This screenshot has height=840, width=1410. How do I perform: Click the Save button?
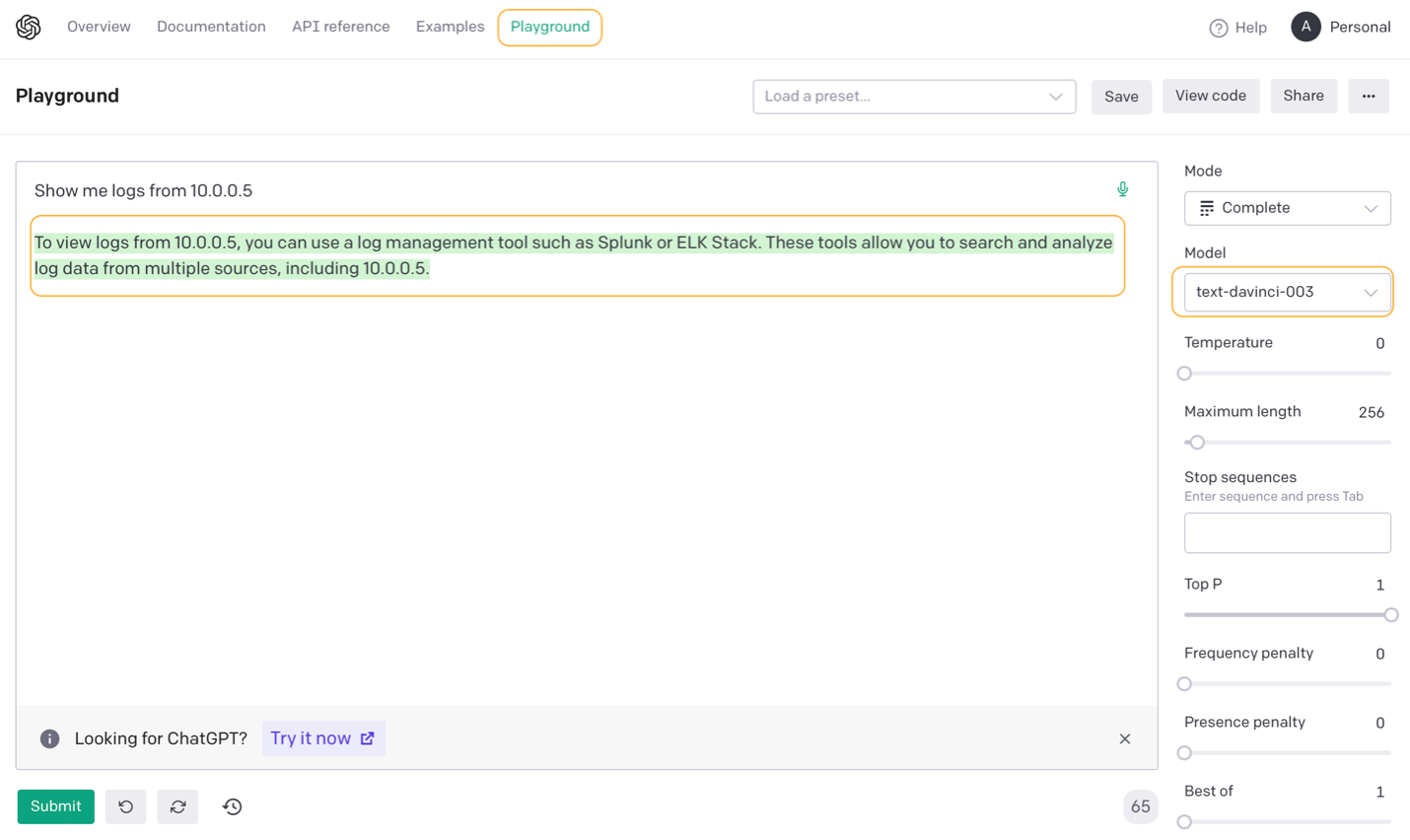(x=1121, y=97)
